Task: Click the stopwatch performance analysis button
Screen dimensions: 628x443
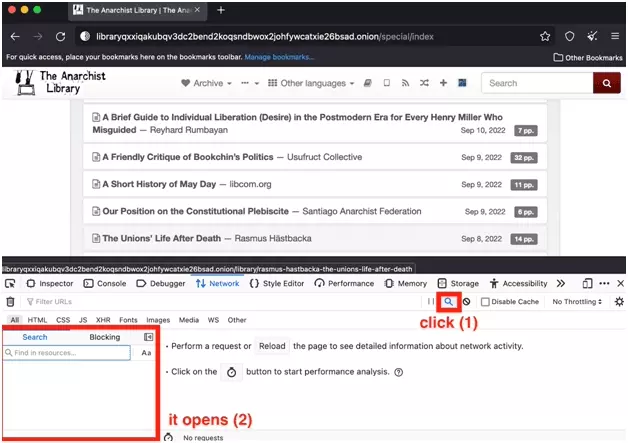Action: 231,371
